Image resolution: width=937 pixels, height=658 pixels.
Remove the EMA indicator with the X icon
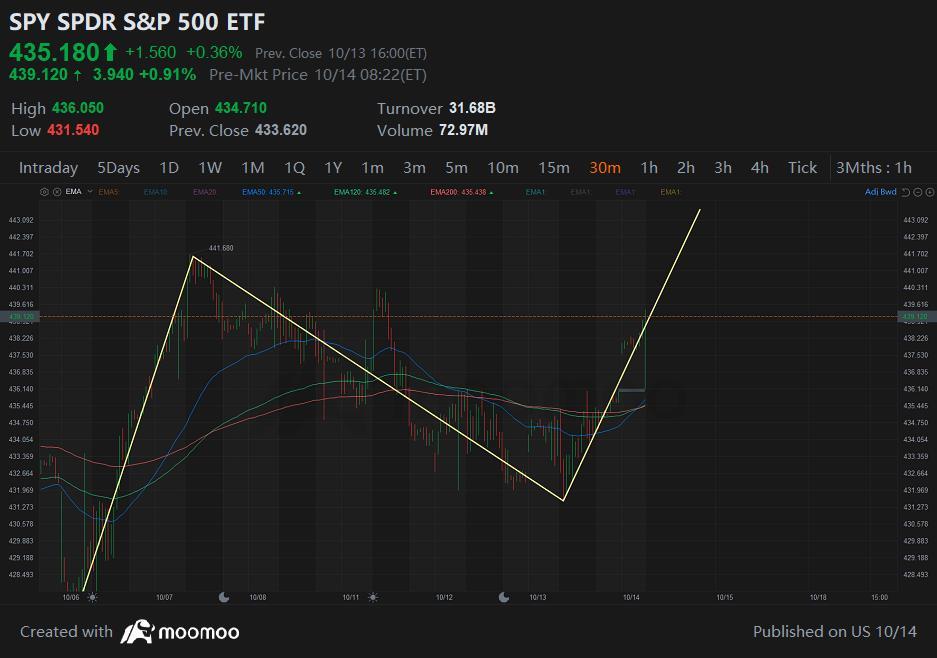coord(57,192)
